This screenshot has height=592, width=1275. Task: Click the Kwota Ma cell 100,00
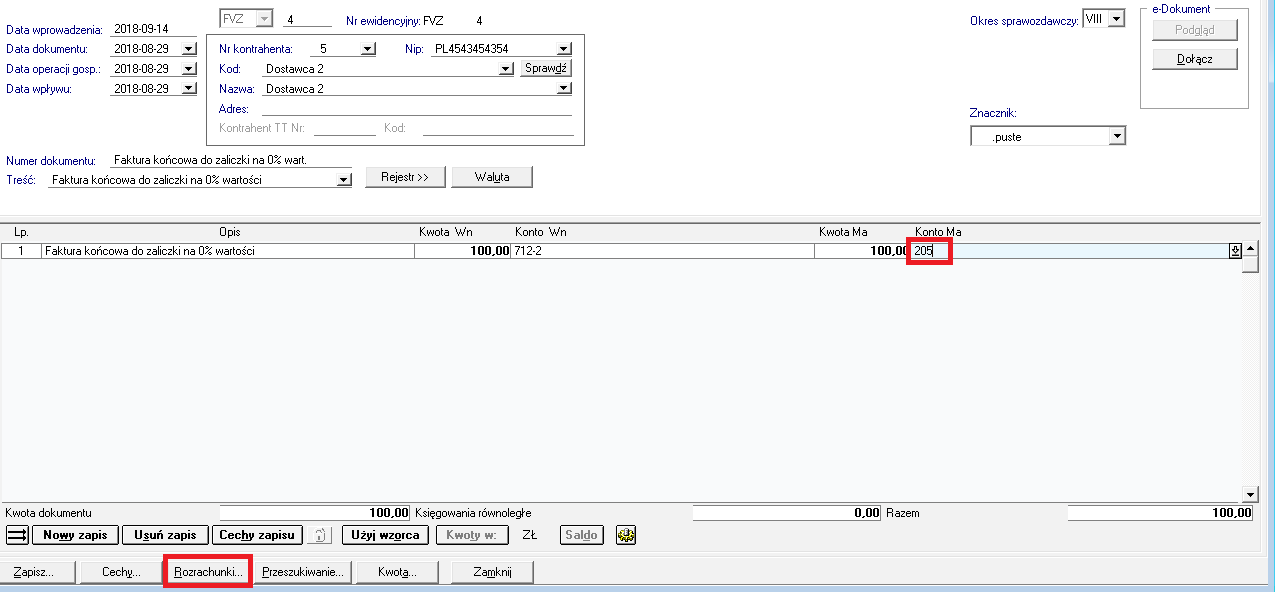[862, 251]
